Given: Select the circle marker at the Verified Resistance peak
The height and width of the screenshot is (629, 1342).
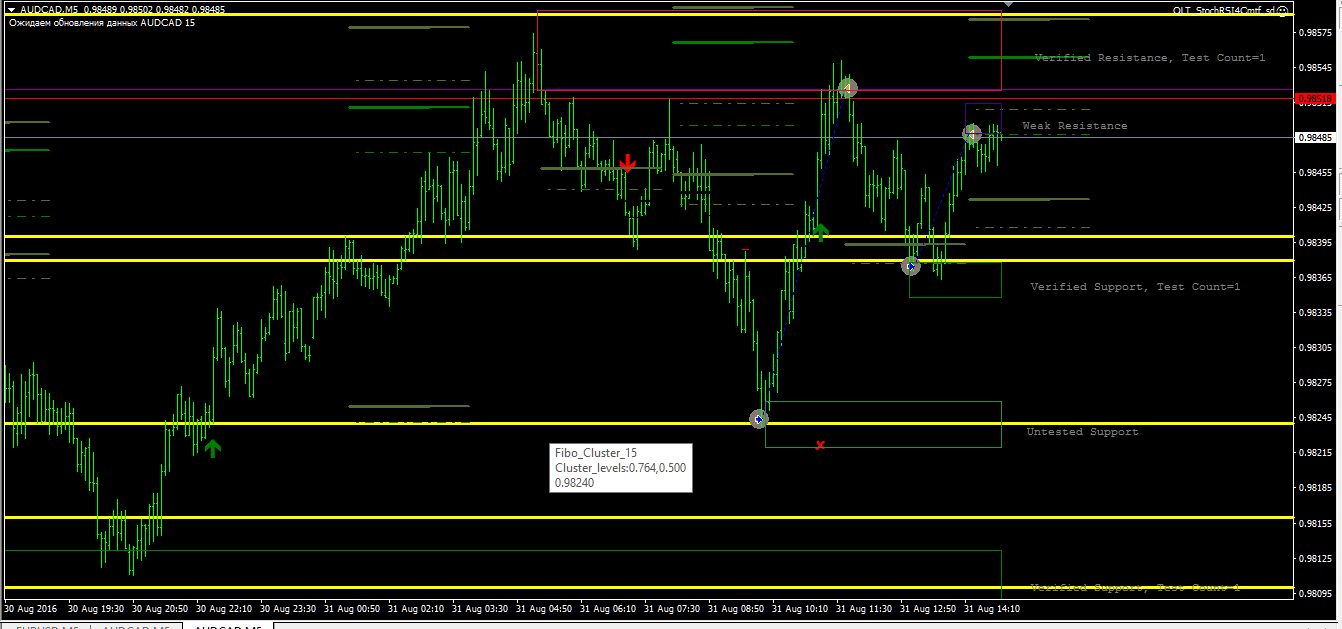Looking at the screenshot, I should tap(847, 88).
